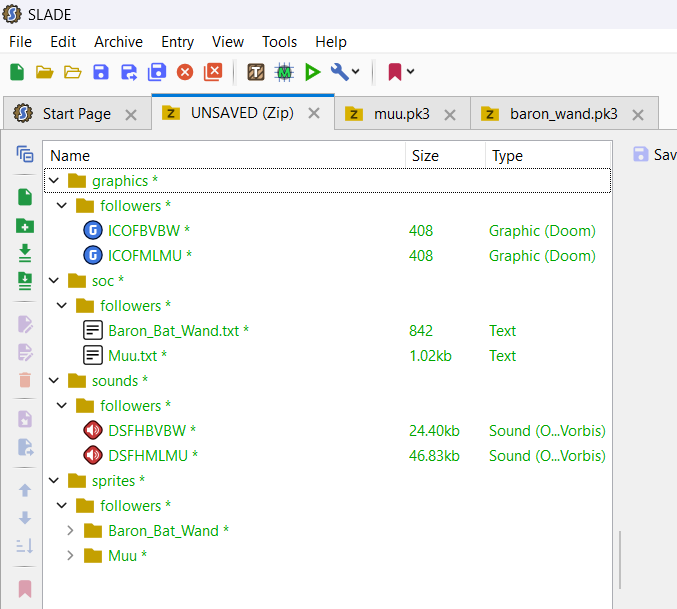Open the Map Editor icon

coord(284,72)
